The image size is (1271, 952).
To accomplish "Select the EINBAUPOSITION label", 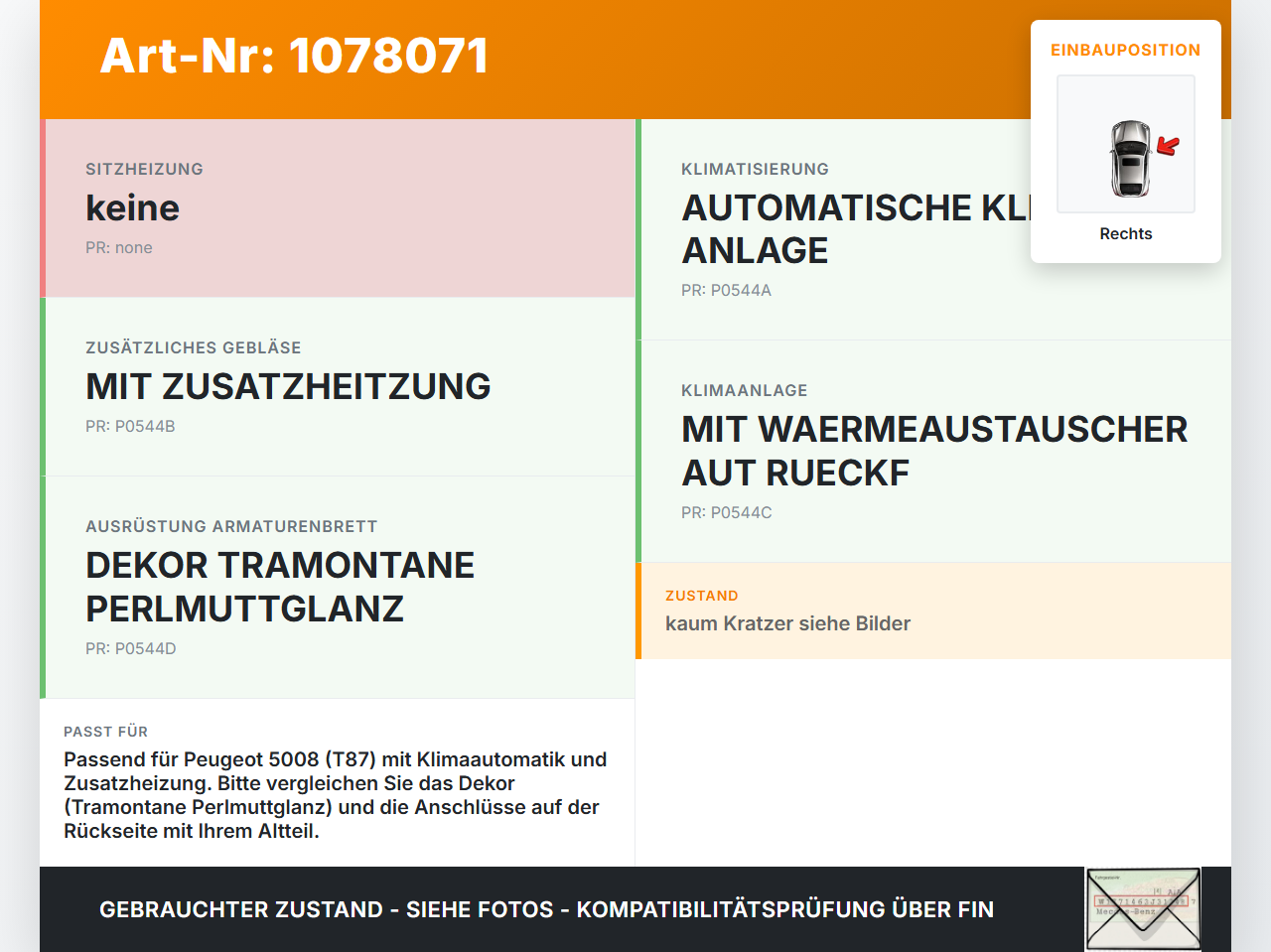I will (x=1126, y=50).
